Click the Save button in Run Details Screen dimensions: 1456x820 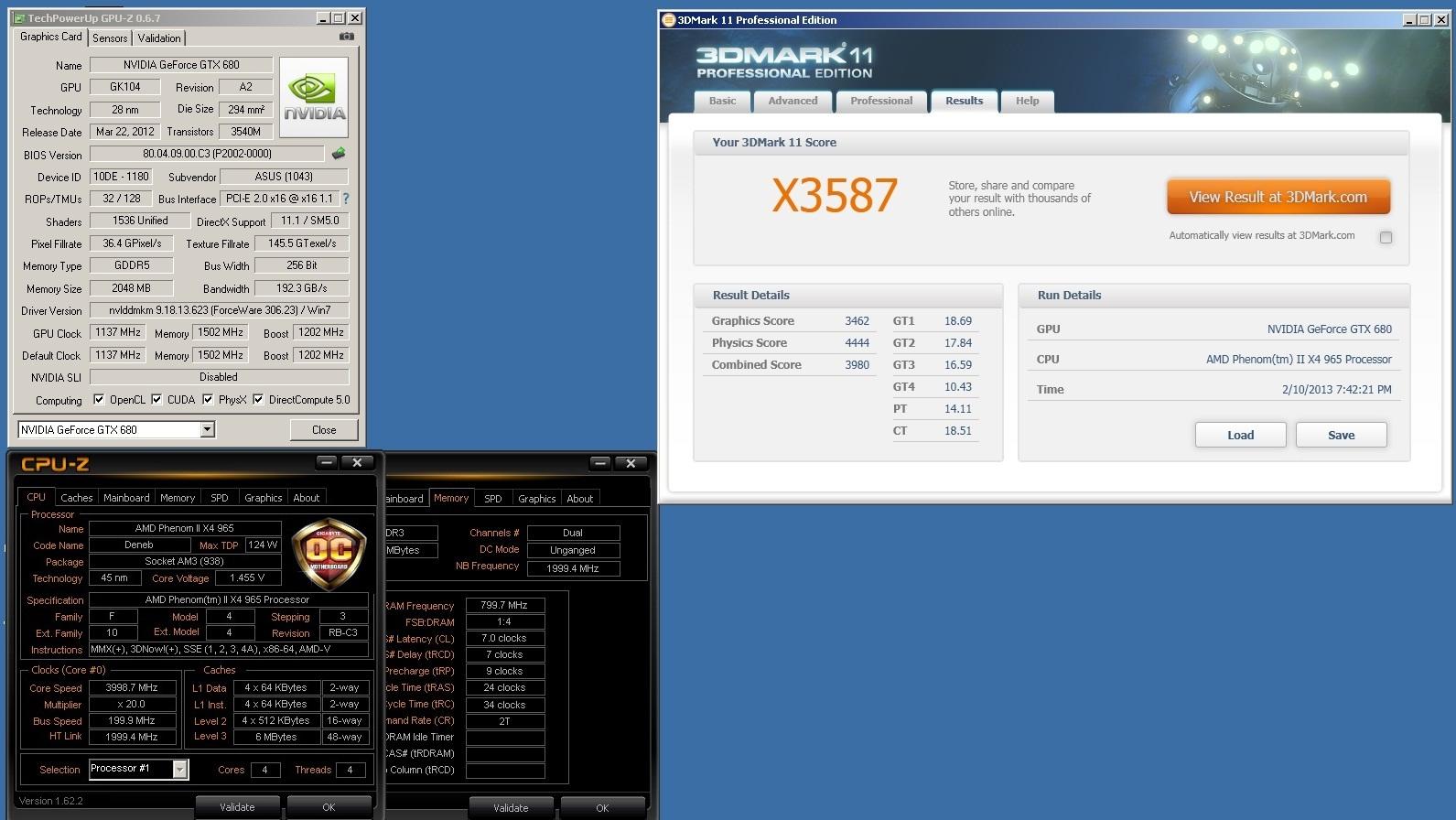tap(1342, 435)
